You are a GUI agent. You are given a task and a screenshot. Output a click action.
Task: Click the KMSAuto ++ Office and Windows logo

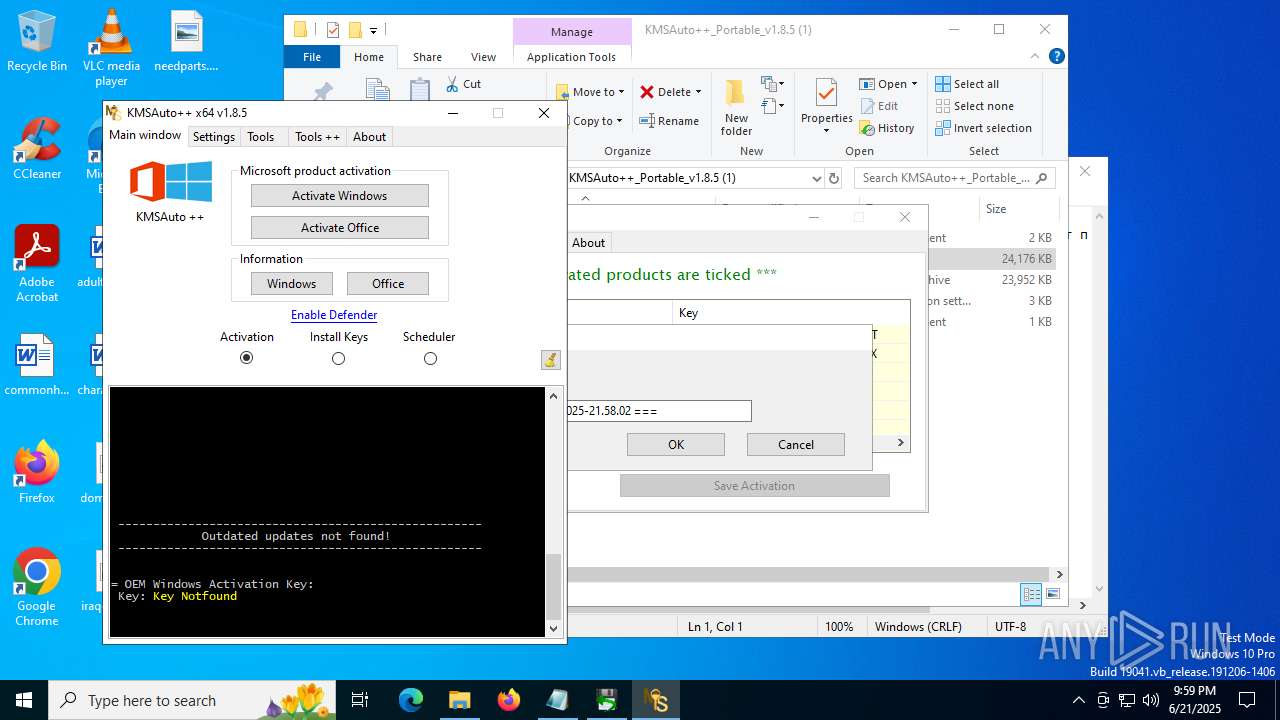(x=171, y=183)
